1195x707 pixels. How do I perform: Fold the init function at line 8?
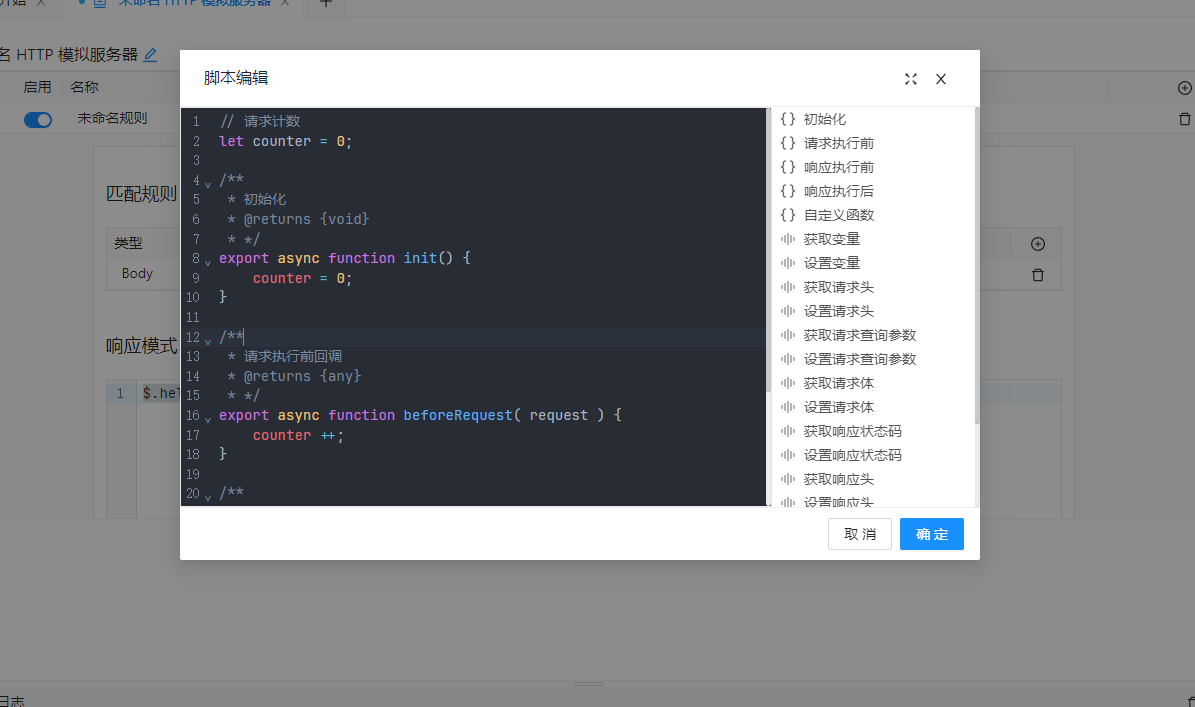[x=208, y=262]
